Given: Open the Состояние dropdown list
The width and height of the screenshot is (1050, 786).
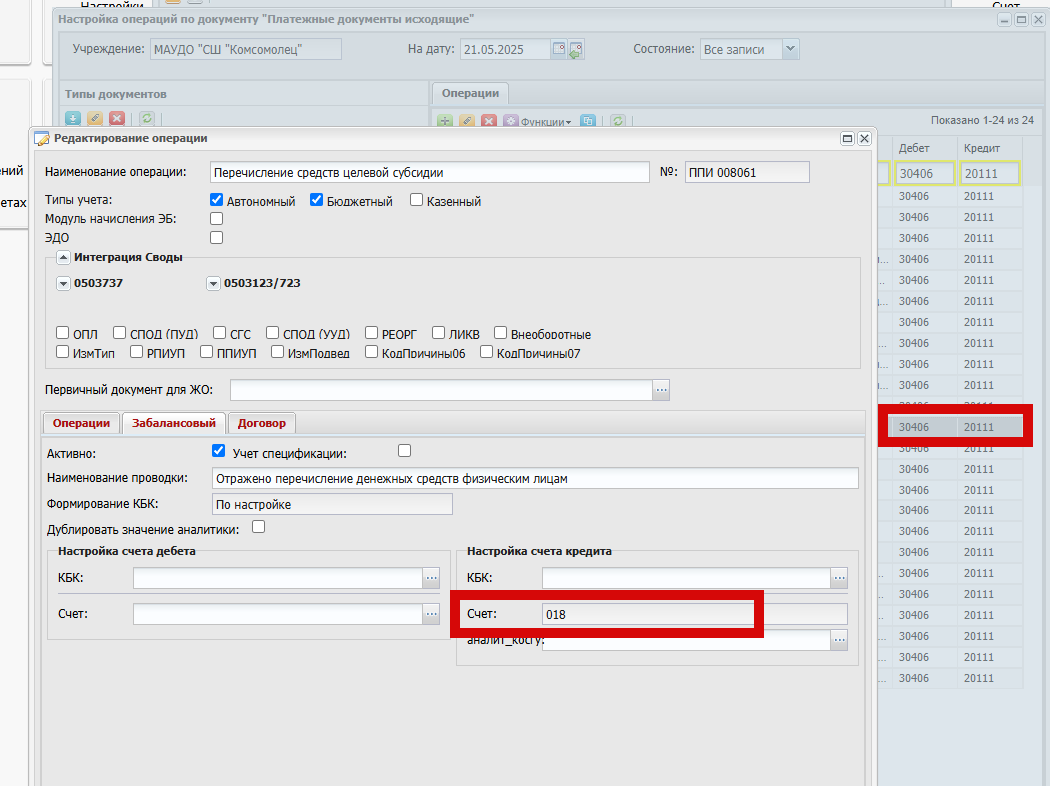Looking at the screenshot, I should pyautogui.click(x=790, y=49).
